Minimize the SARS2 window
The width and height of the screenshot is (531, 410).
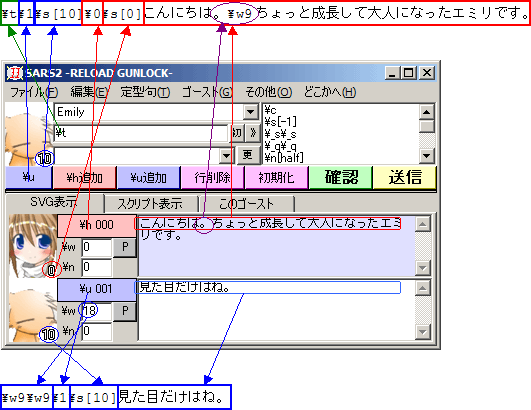pos(392,73)
